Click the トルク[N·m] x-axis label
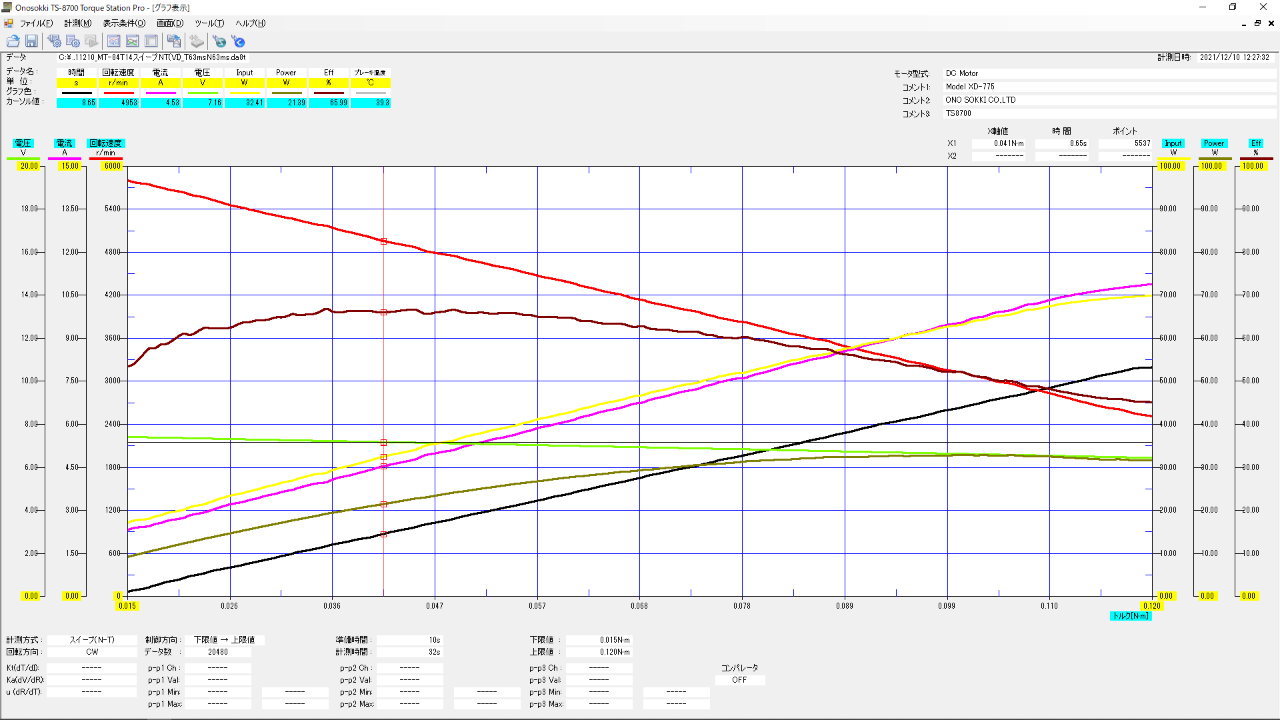Viewport: 1280px width, 720px height. pos(1132,615)
